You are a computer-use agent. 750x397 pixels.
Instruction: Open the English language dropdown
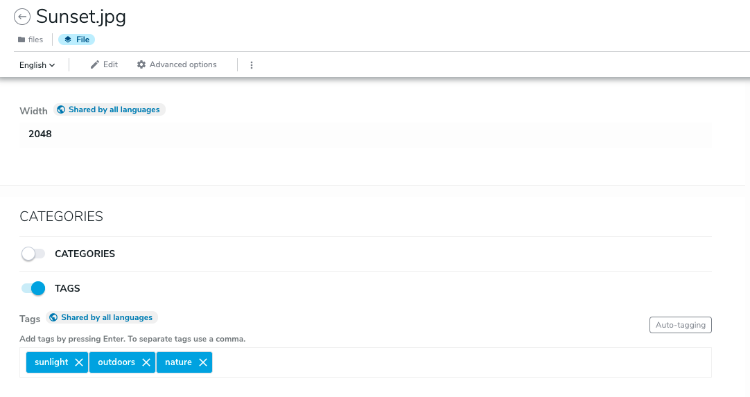tap(37, 65)
